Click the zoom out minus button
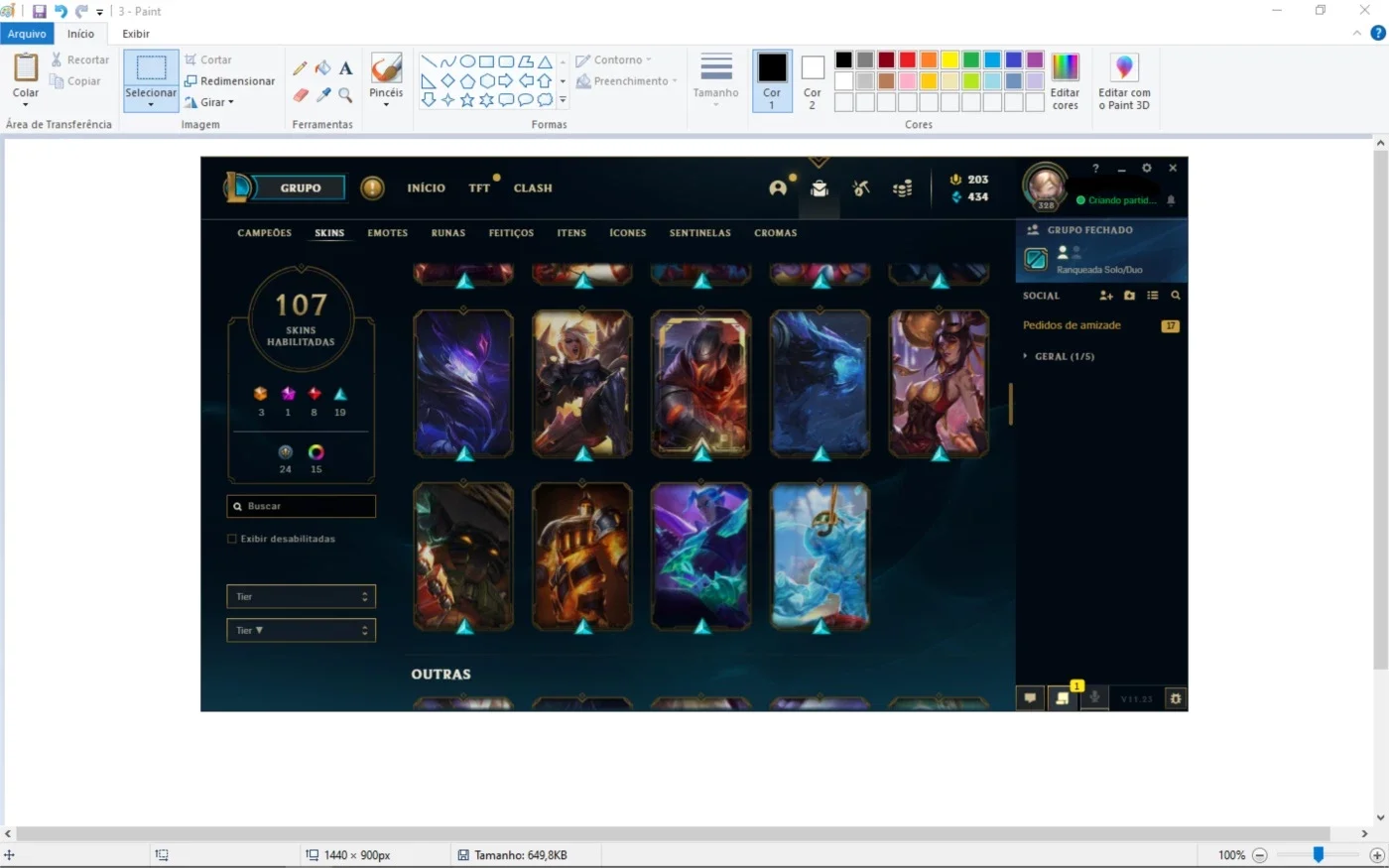This screenshot has height=868, width=1389. coord(1260,855)
